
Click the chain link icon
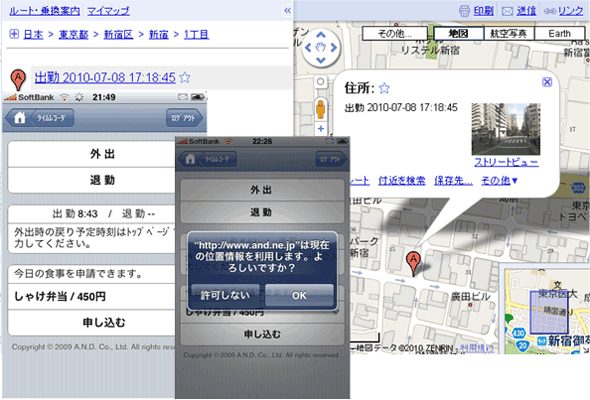(x=550, y=11)
